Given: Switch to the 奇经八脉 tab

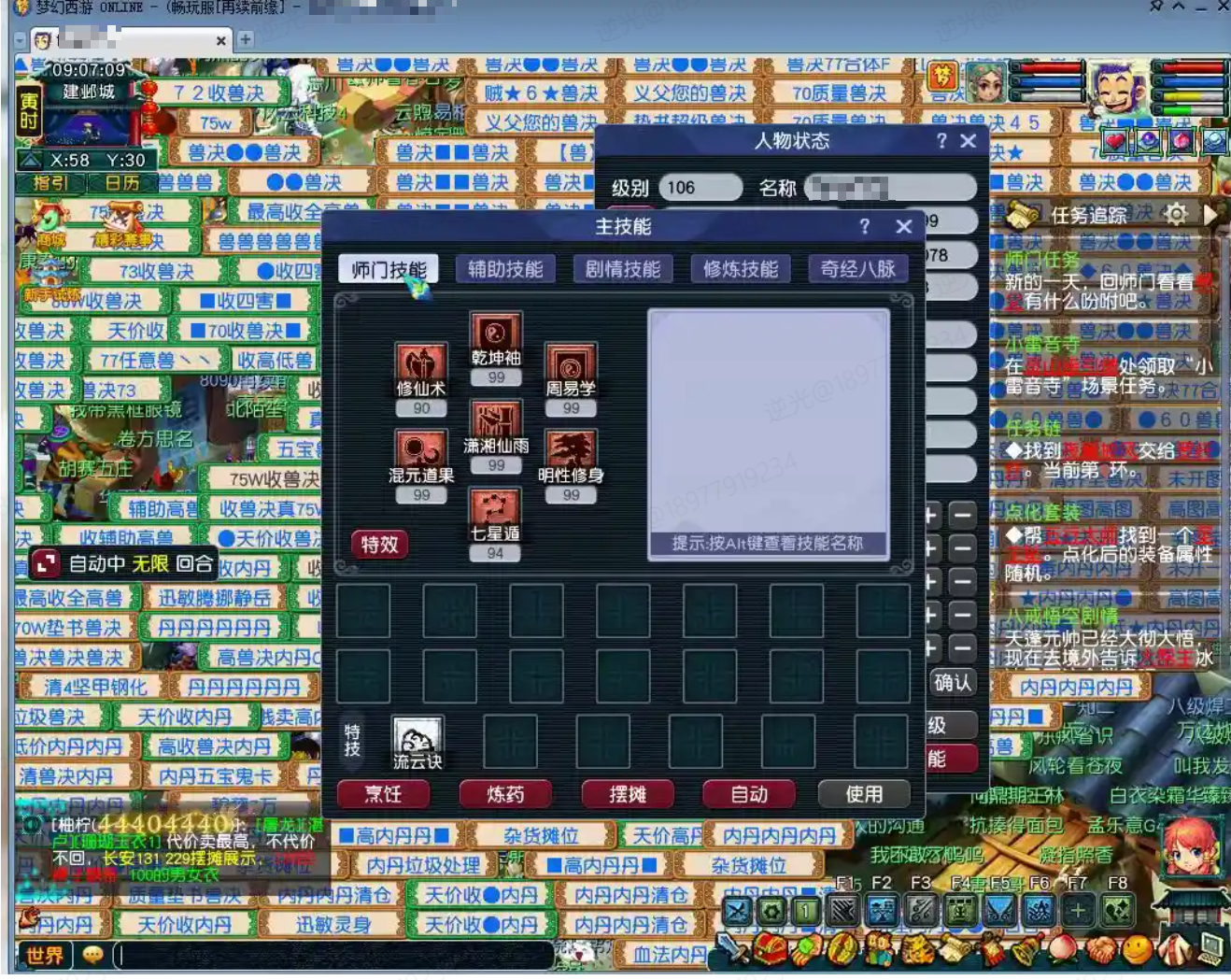Looking at the screenshot, I should (x=857, y=270).
